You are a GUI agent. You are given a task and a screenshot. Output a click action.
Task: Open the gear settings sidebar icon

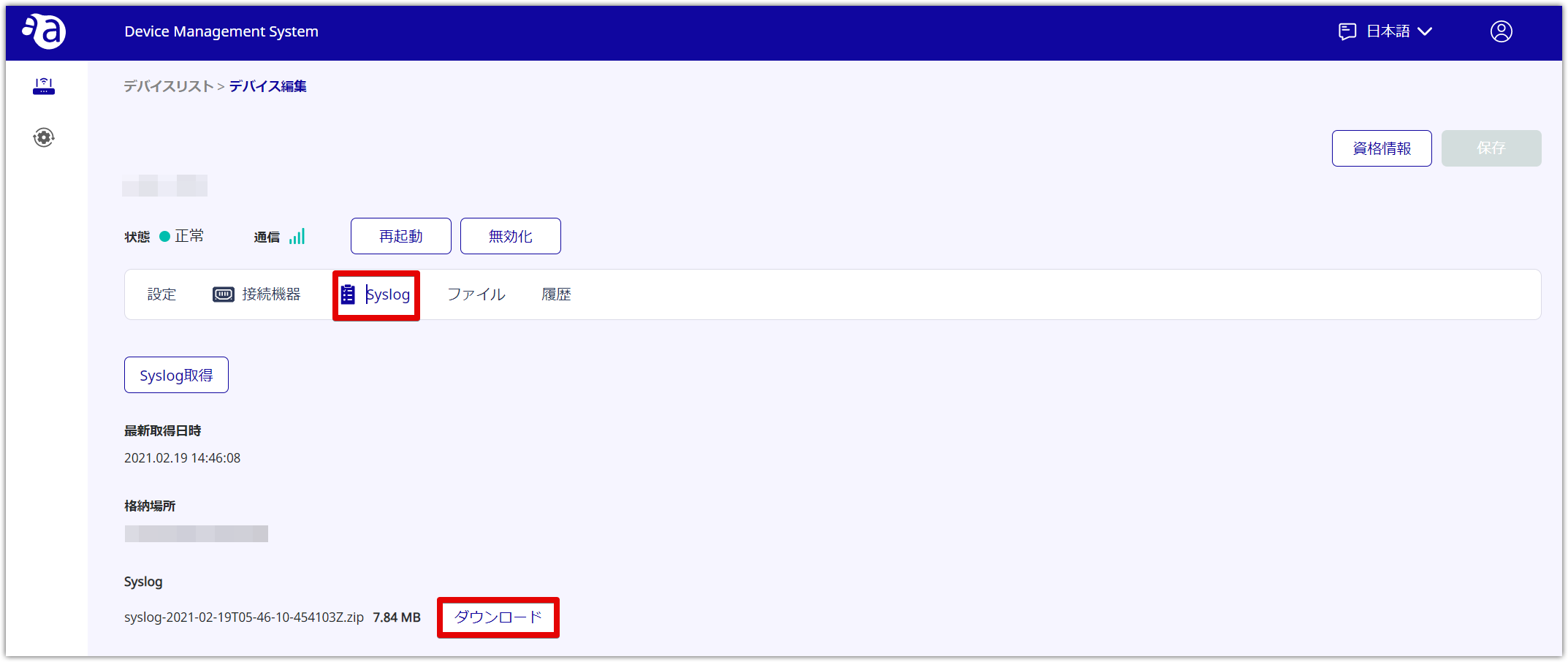44,137
